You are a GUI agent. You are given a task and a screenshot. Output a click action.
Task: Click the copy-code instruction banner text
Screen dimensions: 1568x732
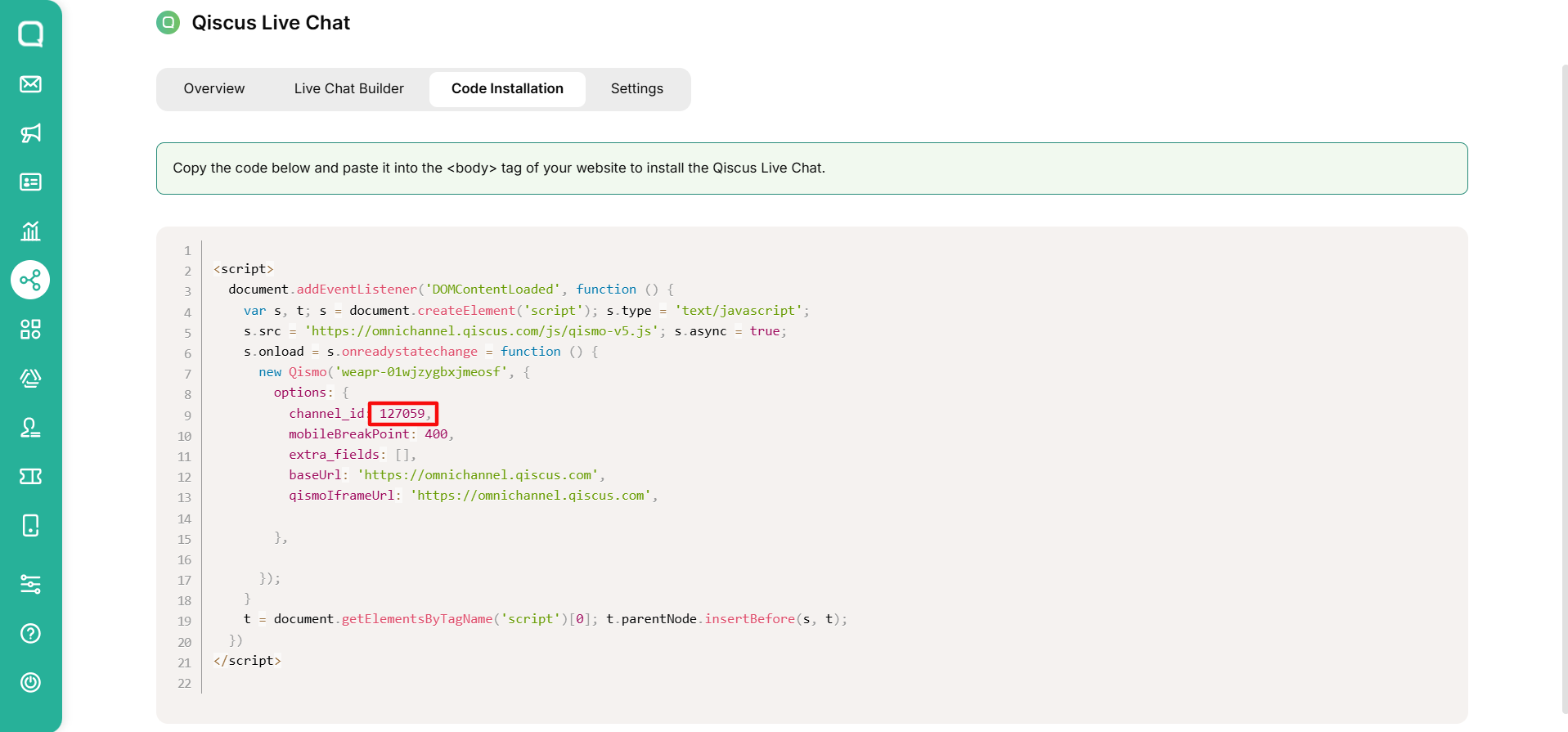[x=499, y=168]
